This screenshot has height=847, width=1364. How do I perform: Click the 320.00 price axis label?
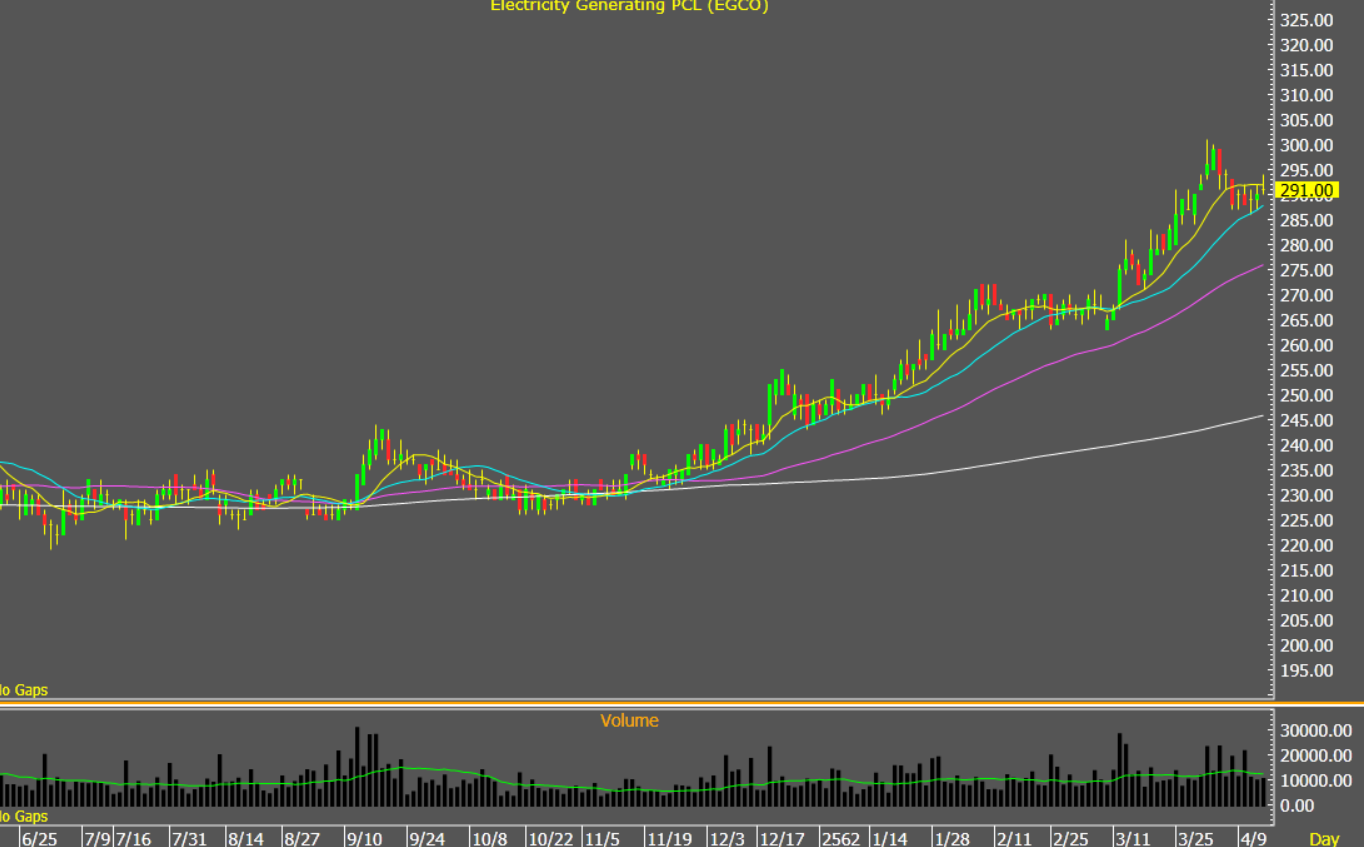tap(1307, 45)
